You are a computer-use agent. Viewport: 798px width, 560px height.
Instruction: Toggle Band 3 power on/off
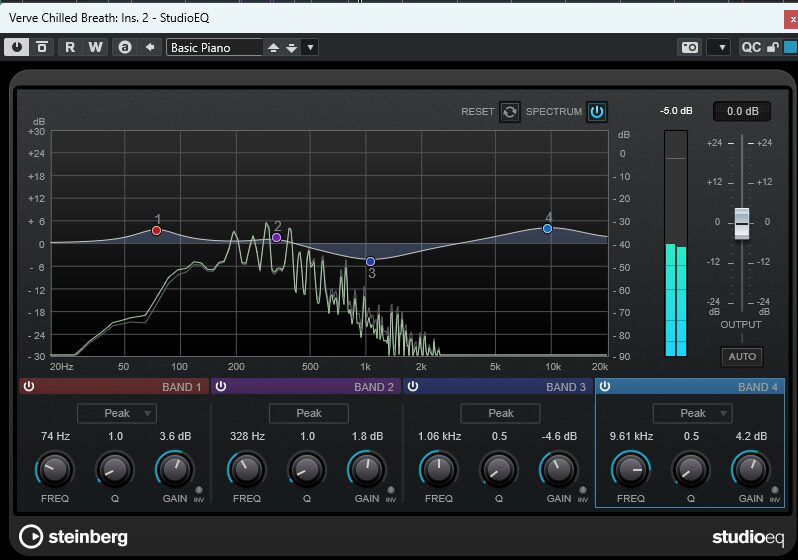(413, 386)
